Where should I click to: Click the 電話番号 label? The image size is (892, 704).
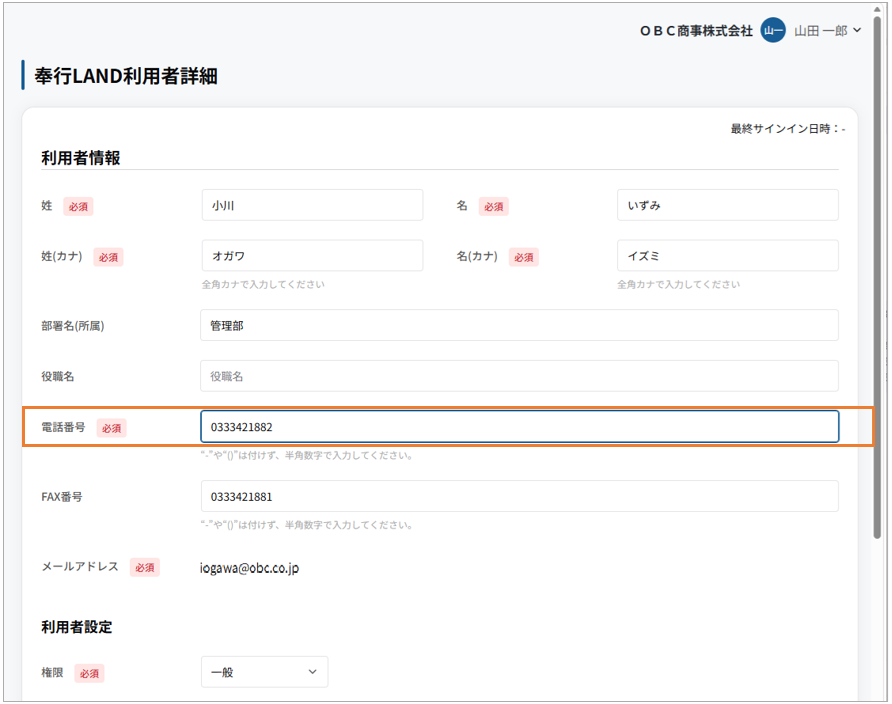tap(63, 427)
